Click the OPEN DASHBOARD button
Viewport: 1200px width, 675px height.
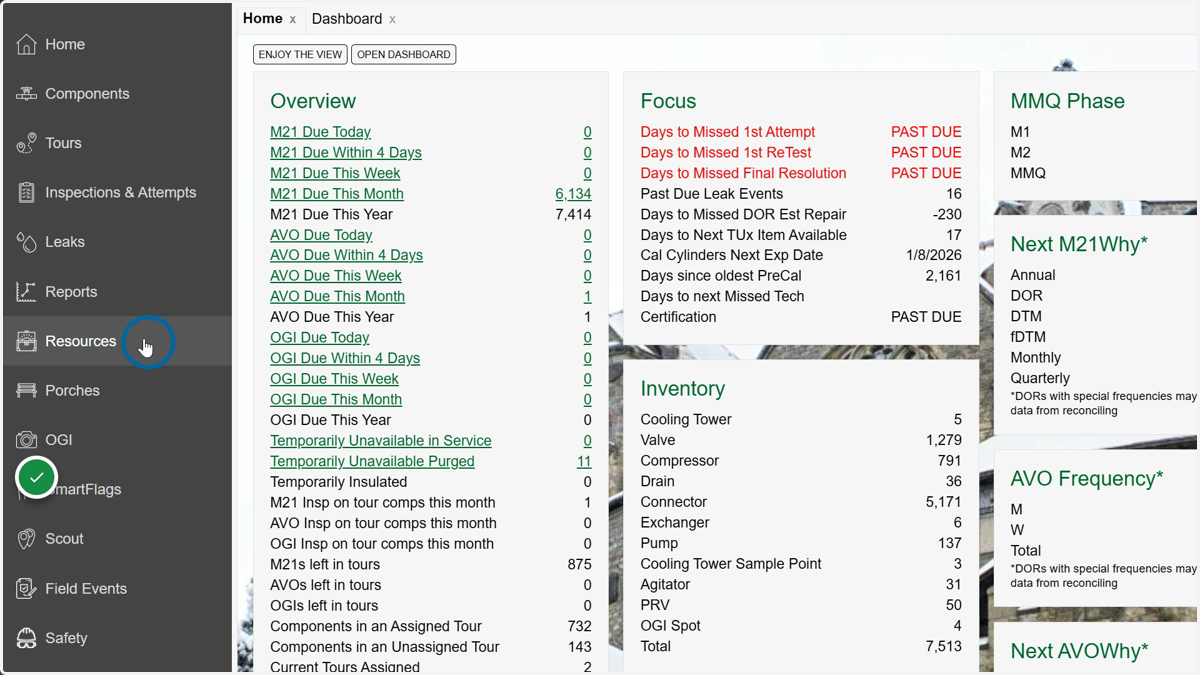pos(404,54)
